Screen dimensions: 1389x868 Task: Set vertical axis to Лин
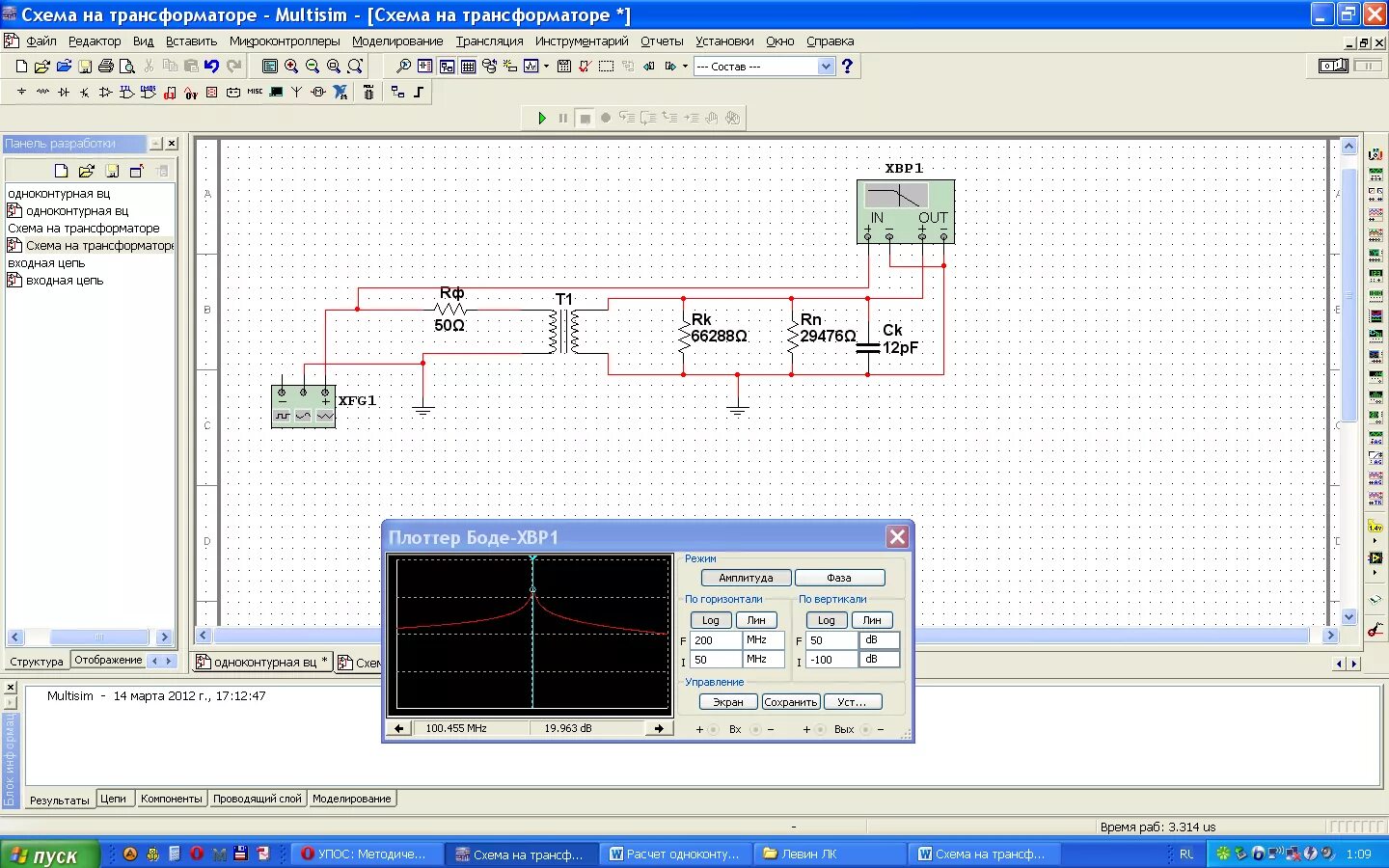[x=872, y=620]
